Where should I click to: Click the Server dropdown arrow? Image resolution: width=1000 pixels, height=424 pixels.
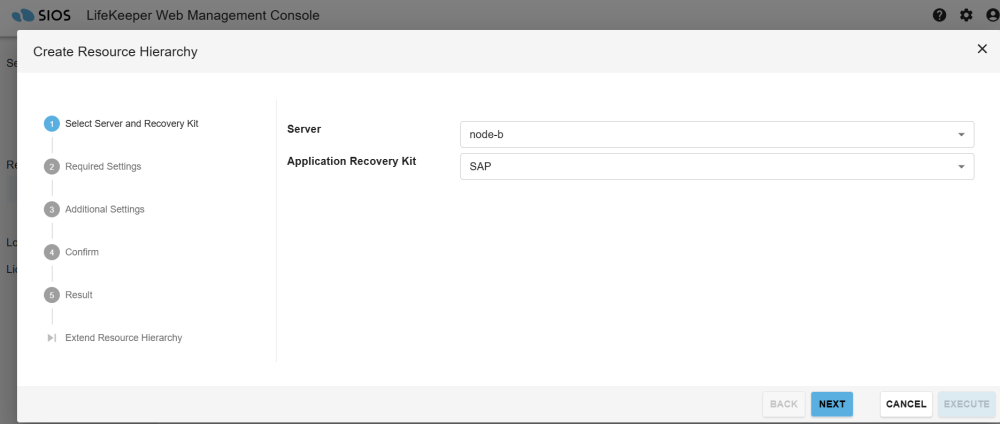960,135
